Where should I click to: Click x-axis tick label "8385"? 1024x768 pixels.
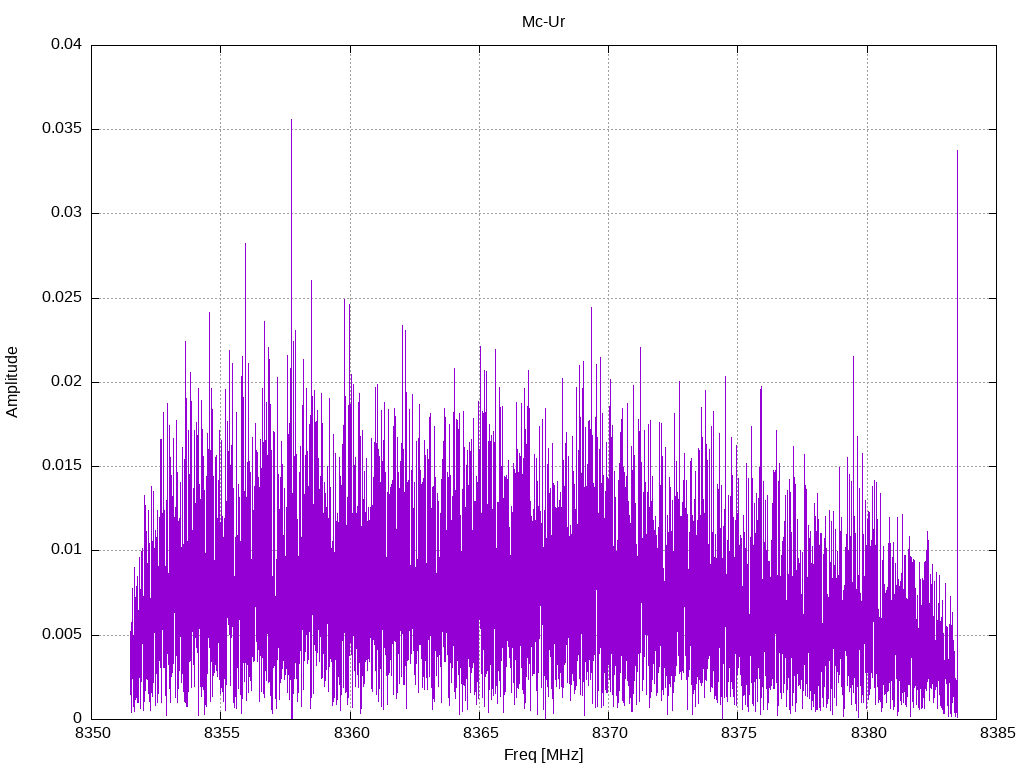[x=997, y=733]
